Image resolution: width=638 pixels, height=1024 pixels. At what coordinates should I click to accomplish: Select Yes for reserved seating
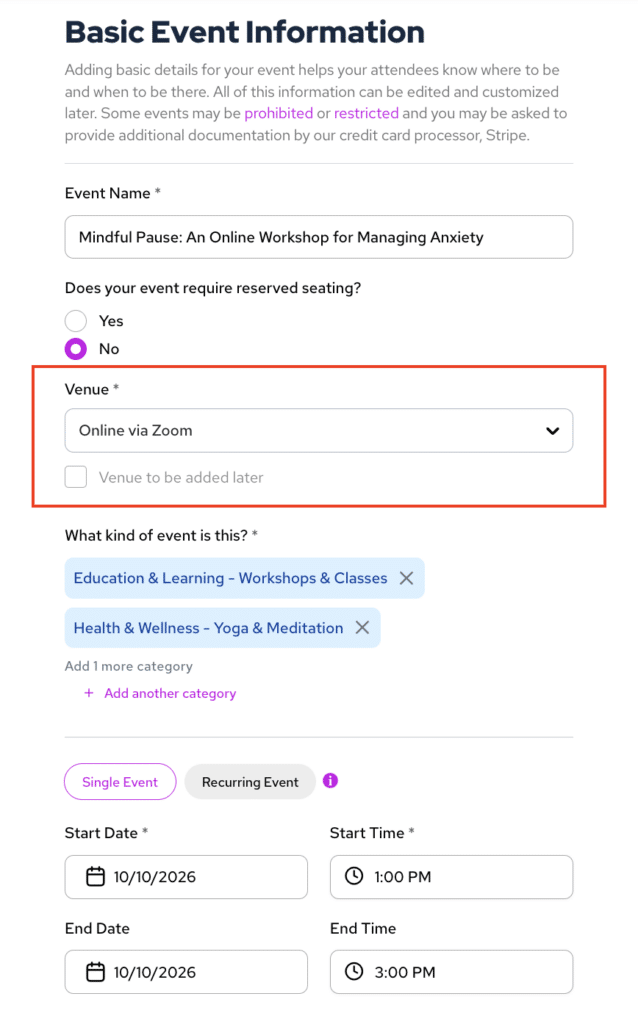tap(76, 321)
